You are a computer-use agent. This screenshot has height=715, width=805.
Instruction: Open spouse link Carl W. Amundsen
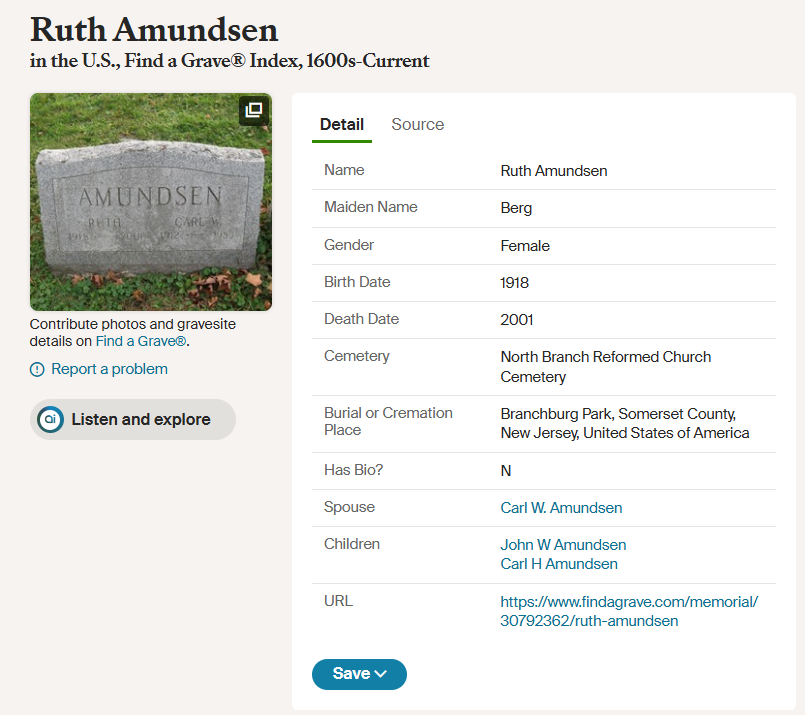pos(561,507)
